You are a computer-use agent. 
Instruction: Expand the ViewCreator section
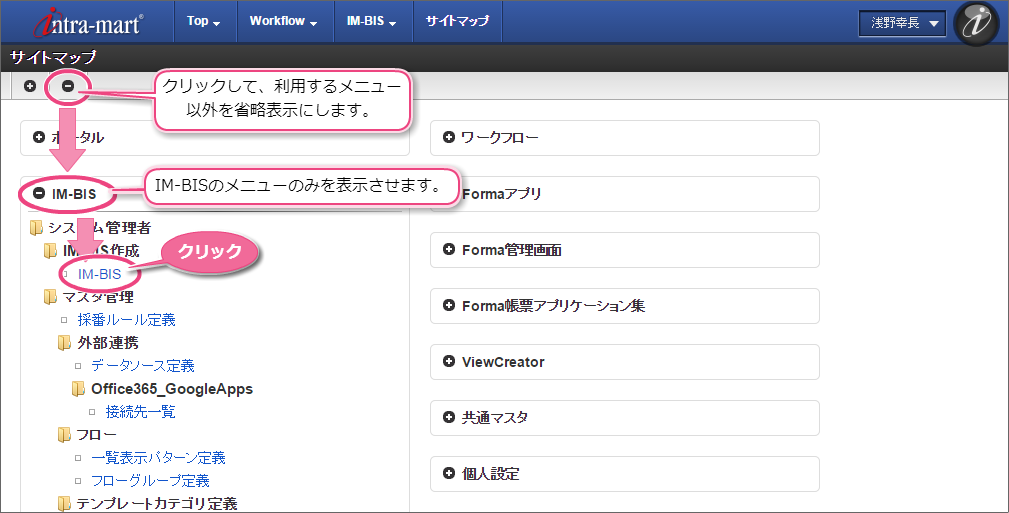pos(449,361)
